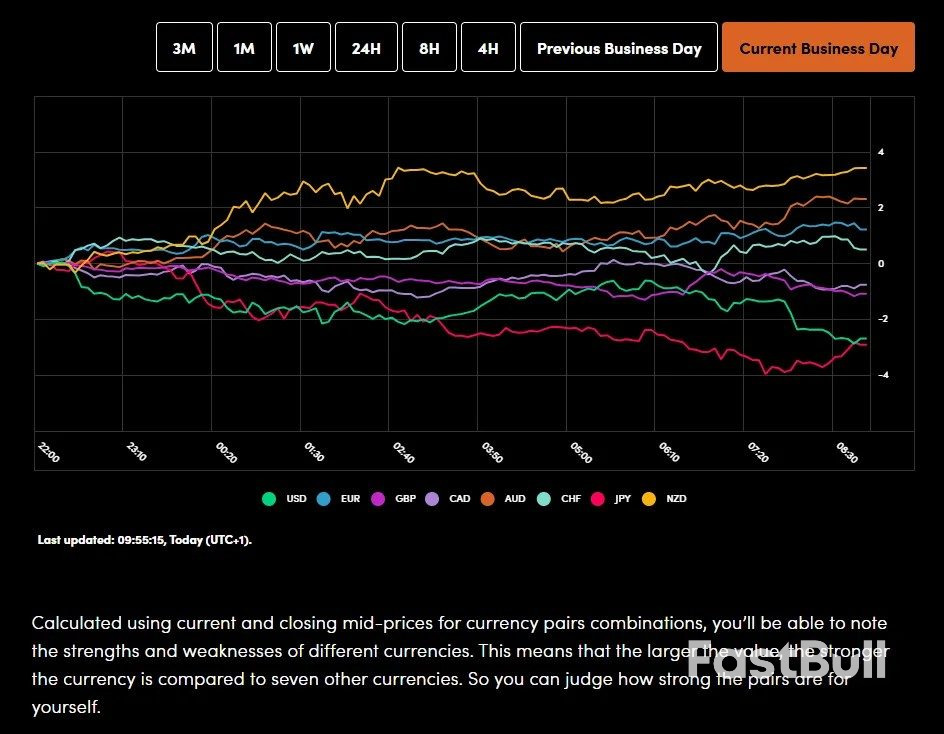This screenshot has width=944, height=734.
Task: Switch to the 1W view
Action: coord(303,47)
